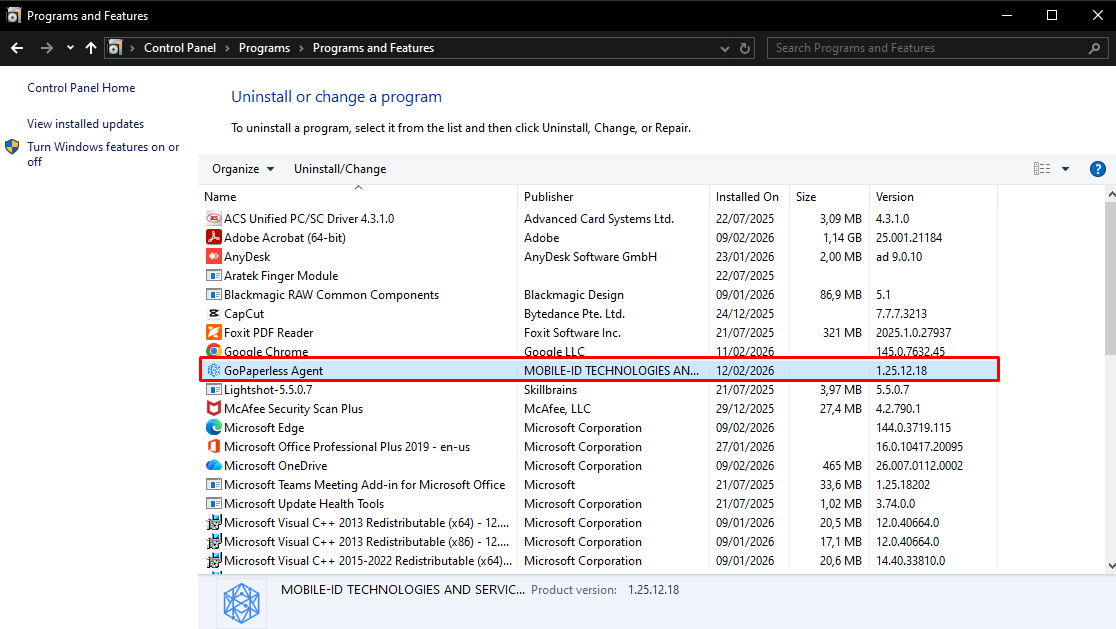Expand the address bar history dropdown

point(725,48)
